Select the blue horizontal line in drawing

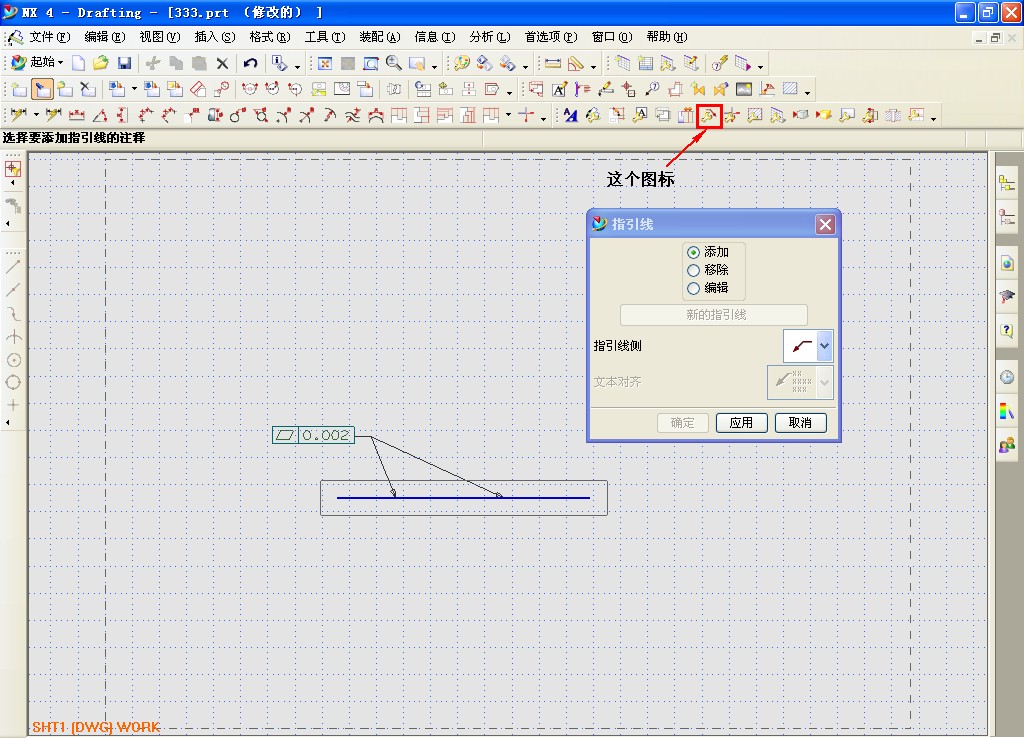tap(463, 498)
